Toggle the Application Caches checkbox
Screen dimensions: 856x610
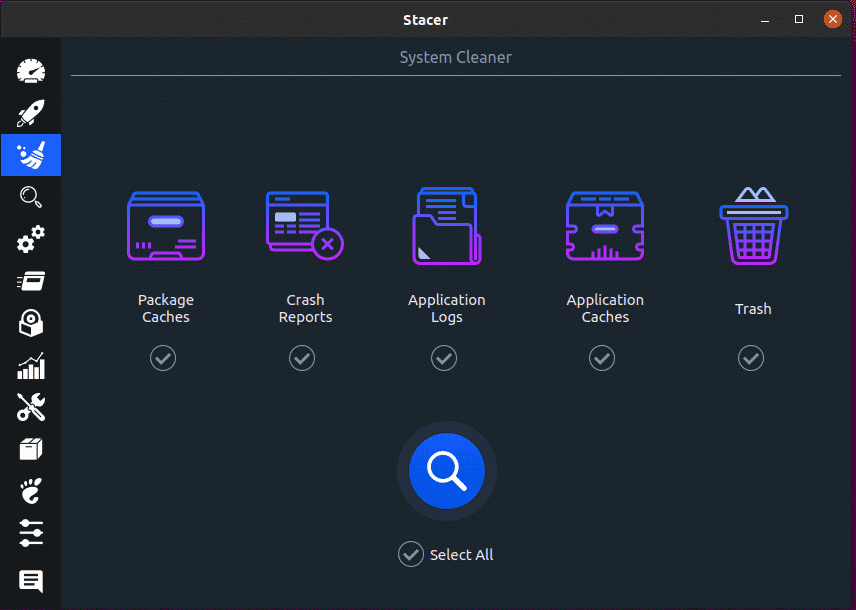coord(602,358)
